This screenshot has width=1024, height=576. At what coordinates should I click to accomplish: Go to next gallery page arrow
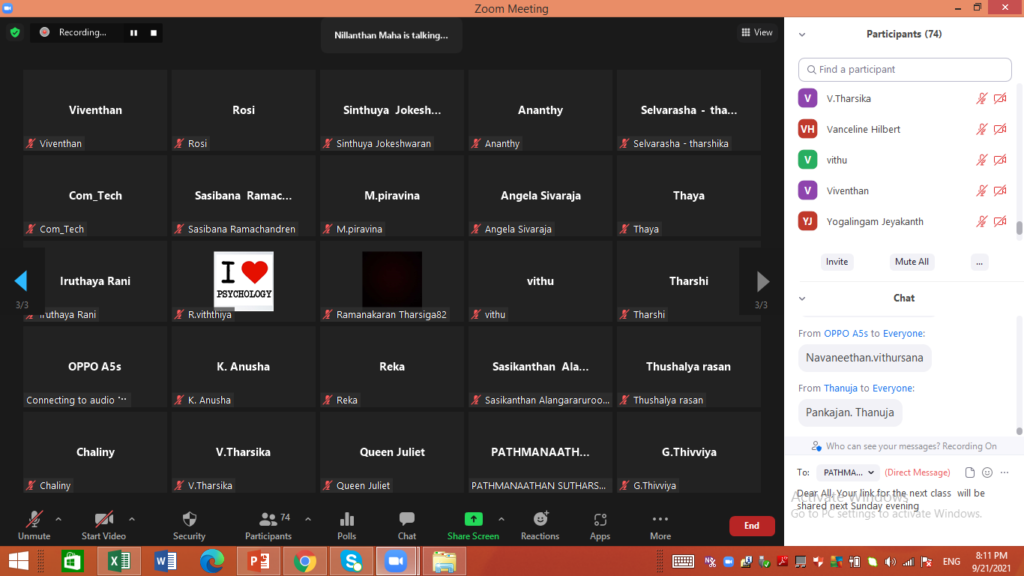[762, 281]
